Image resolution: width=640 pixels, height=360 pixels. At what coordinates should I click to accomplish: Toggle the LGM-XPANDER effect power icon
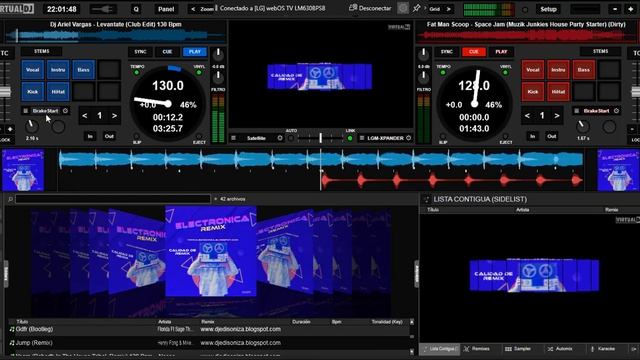pos(409,138)
